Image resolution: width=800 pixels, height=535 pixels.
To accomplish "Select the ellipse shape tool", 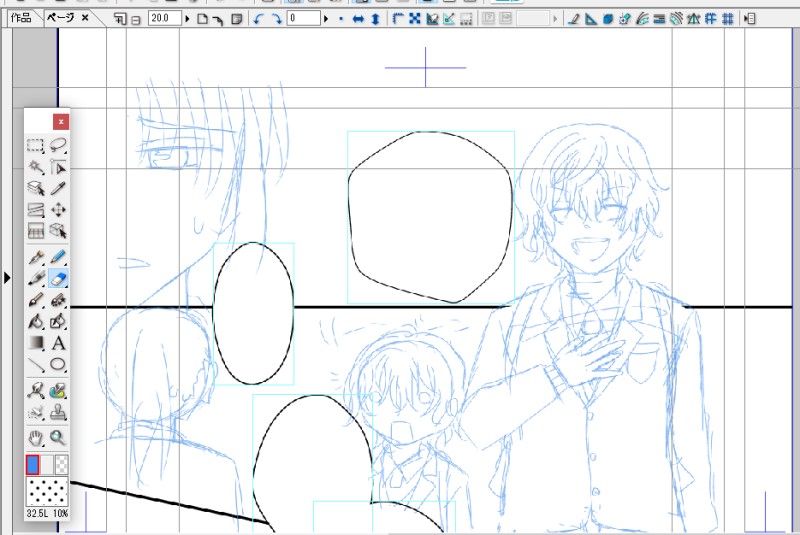I will 58,364.
